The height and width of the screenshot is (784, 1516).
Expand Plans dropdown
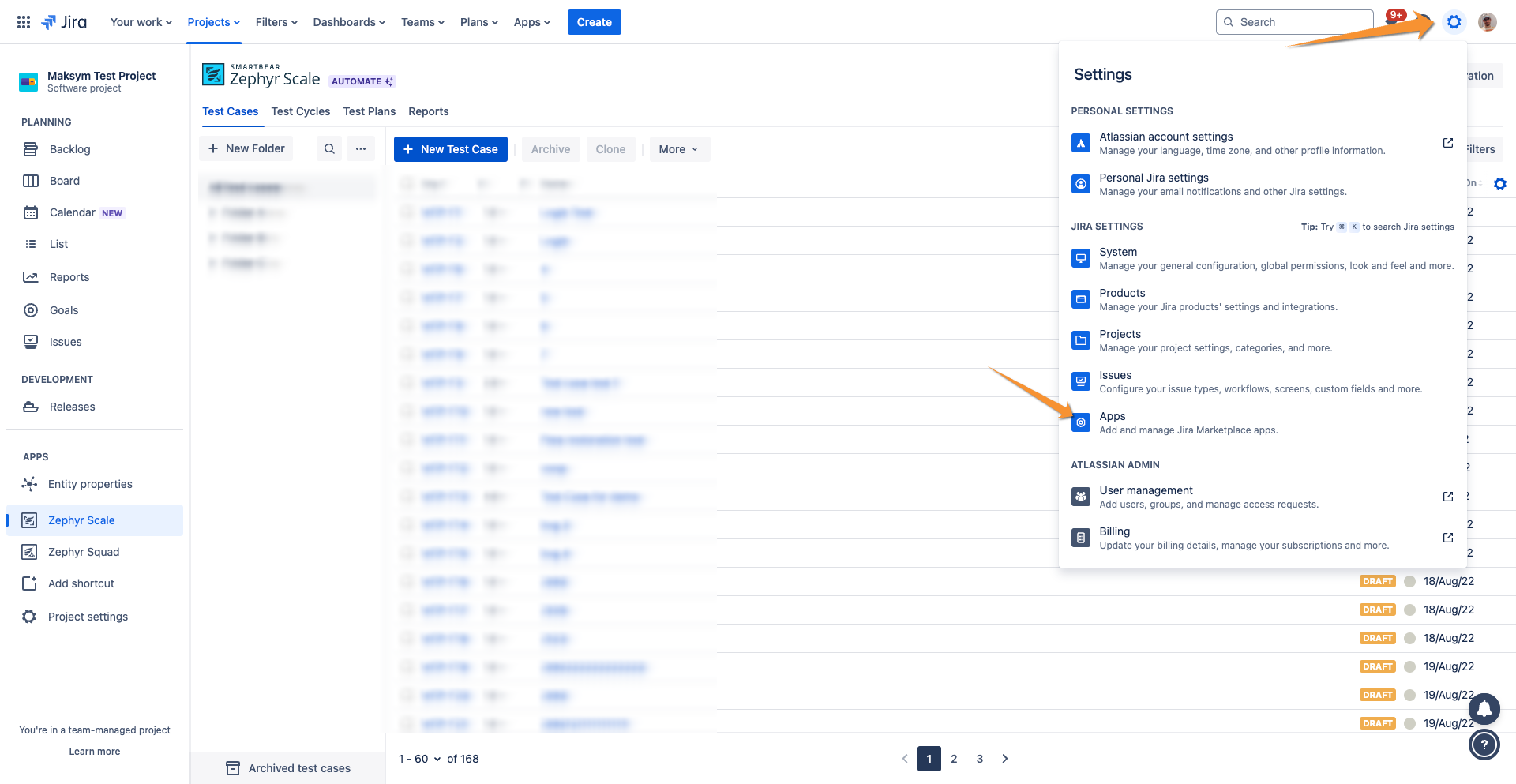pyautogui.click(x=479, y=22)
